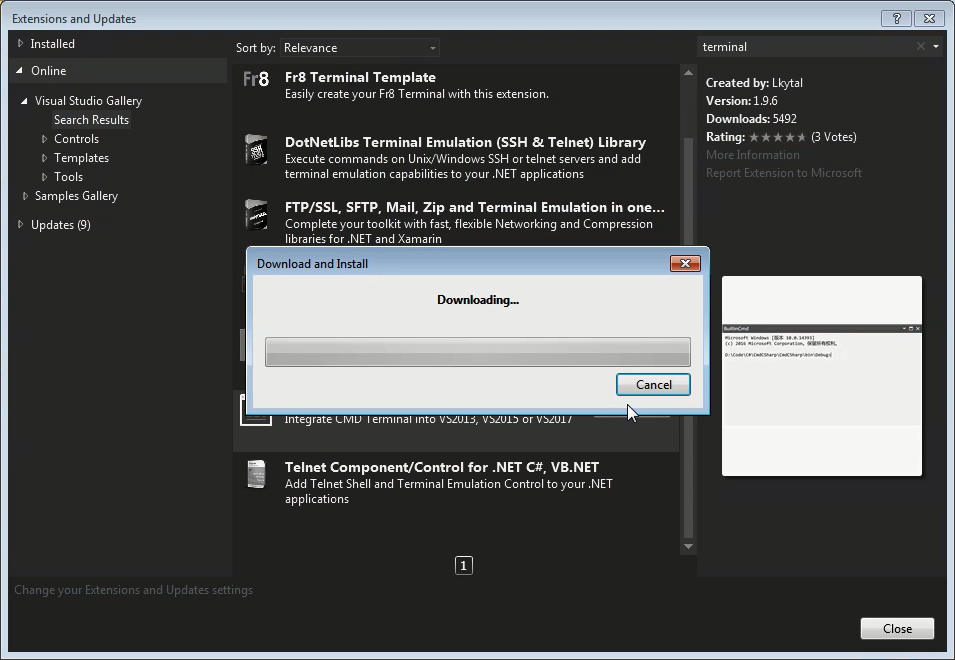
Task: Open More Information link
Action: (x=753, y=155)
